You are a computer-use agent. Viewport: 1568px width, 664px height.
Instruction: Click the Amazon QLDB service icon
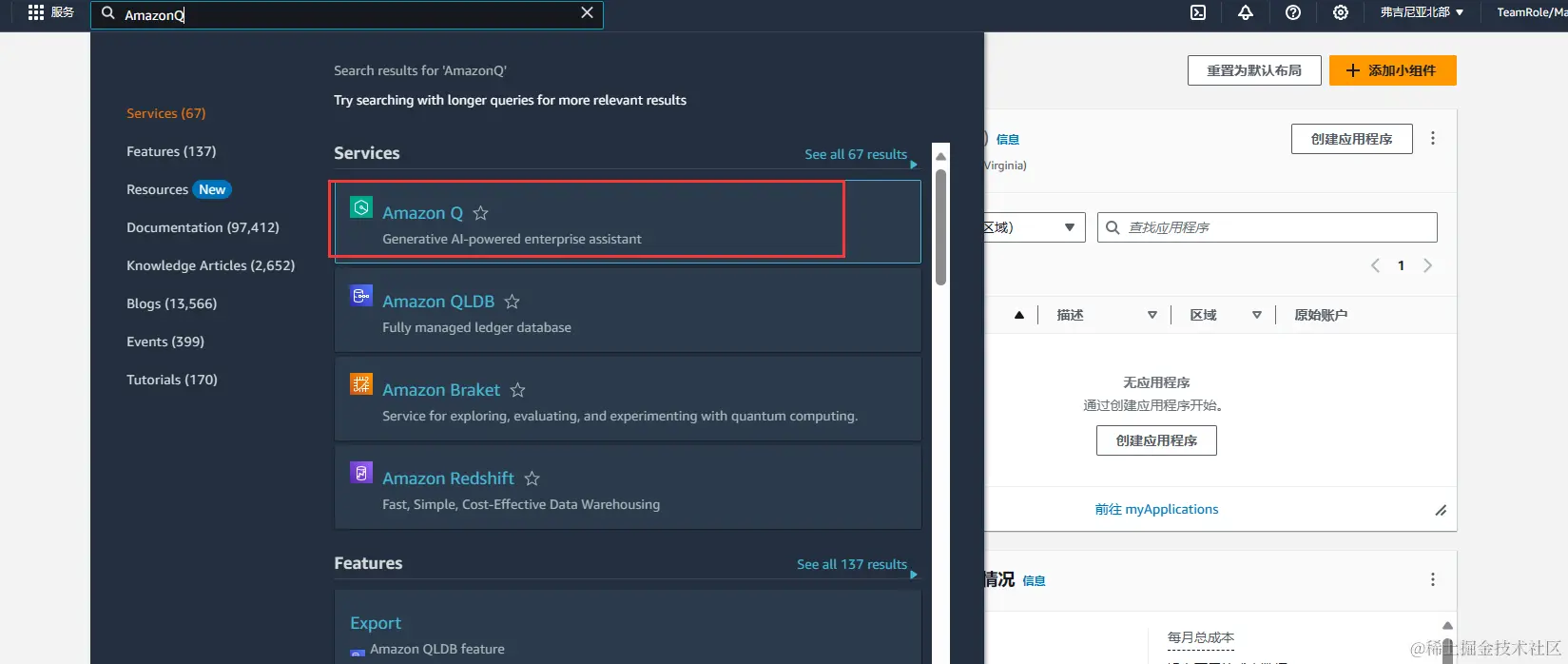[361, 296]
